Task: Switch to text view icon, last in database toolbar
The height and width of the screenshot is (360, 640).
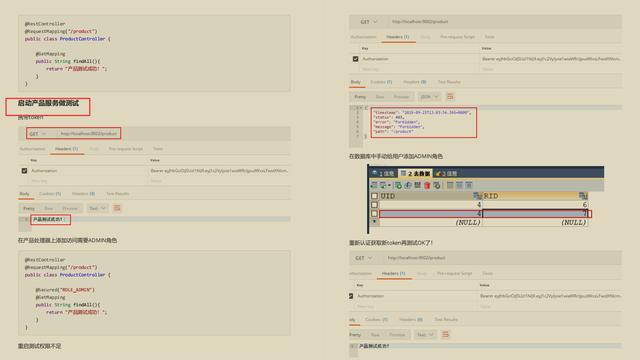Action: pyautogui.click(x=469, y=185)
